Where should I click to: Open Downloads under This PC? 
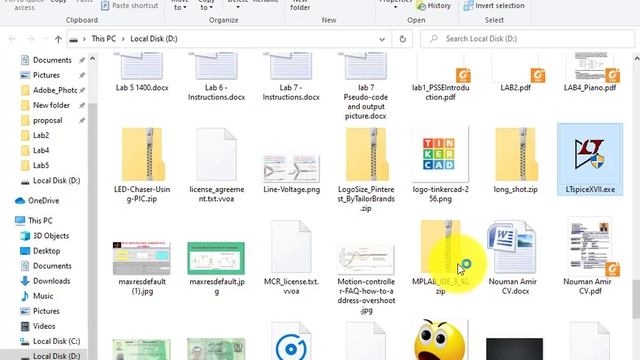click(x=51, y=281)
